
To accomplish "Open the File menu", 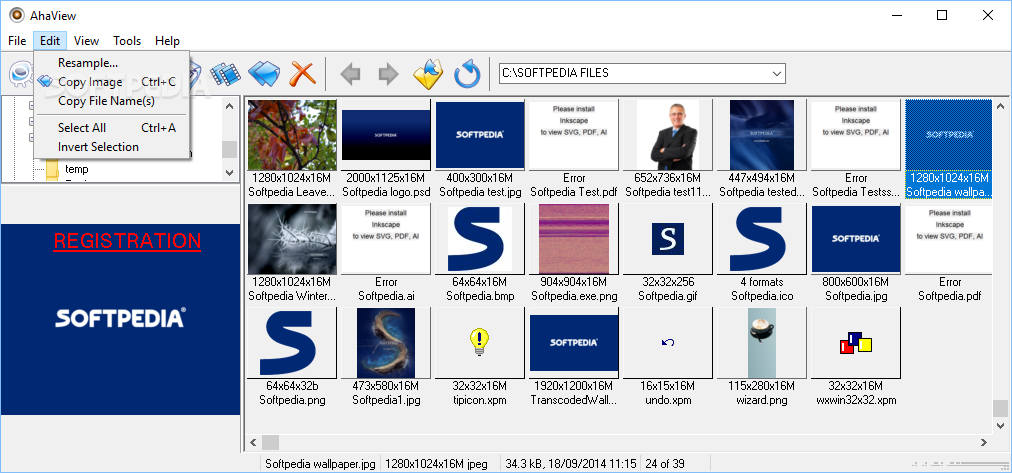I will point(17,41).
